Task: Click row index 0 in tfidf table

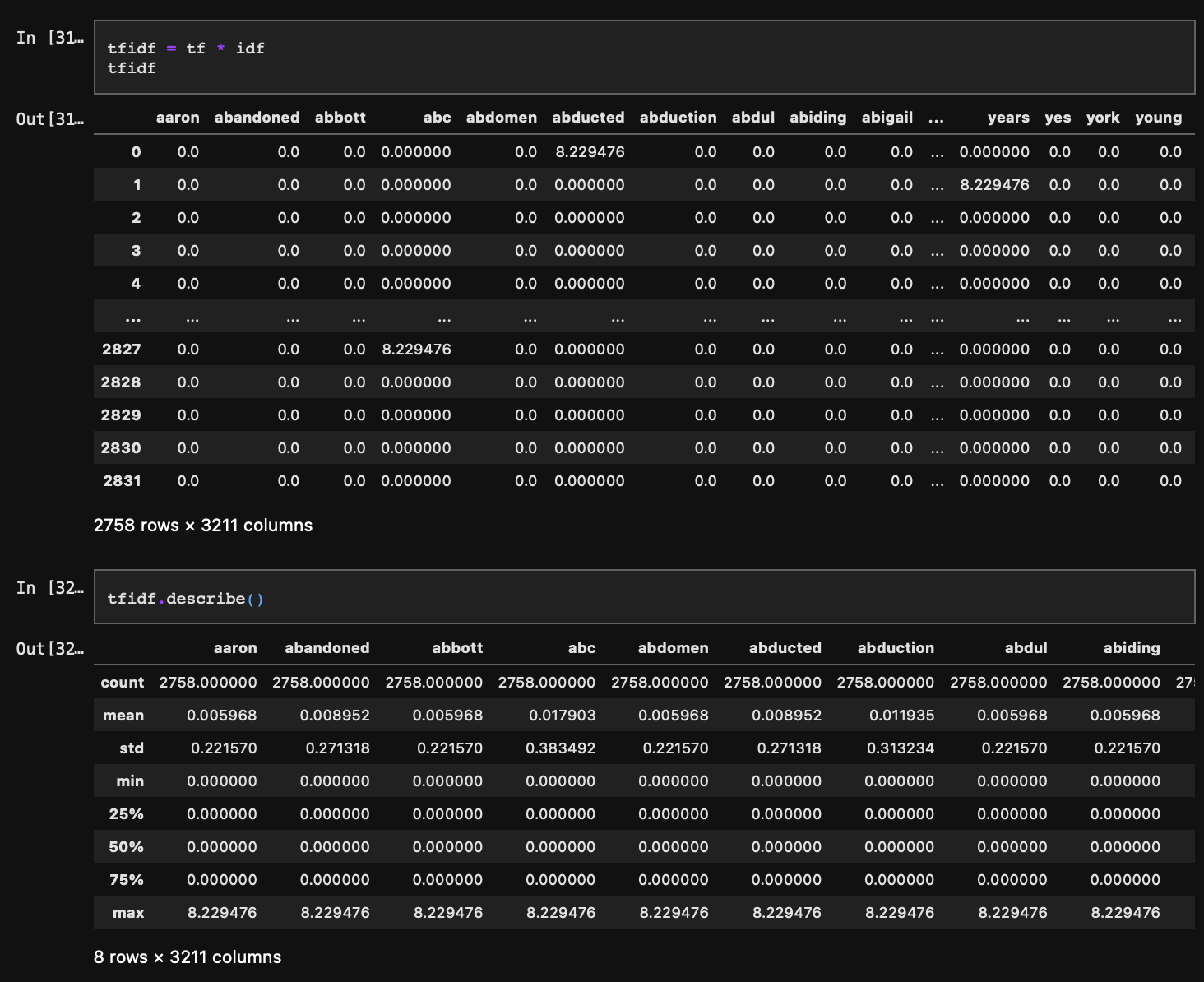Action: (136, 152)
